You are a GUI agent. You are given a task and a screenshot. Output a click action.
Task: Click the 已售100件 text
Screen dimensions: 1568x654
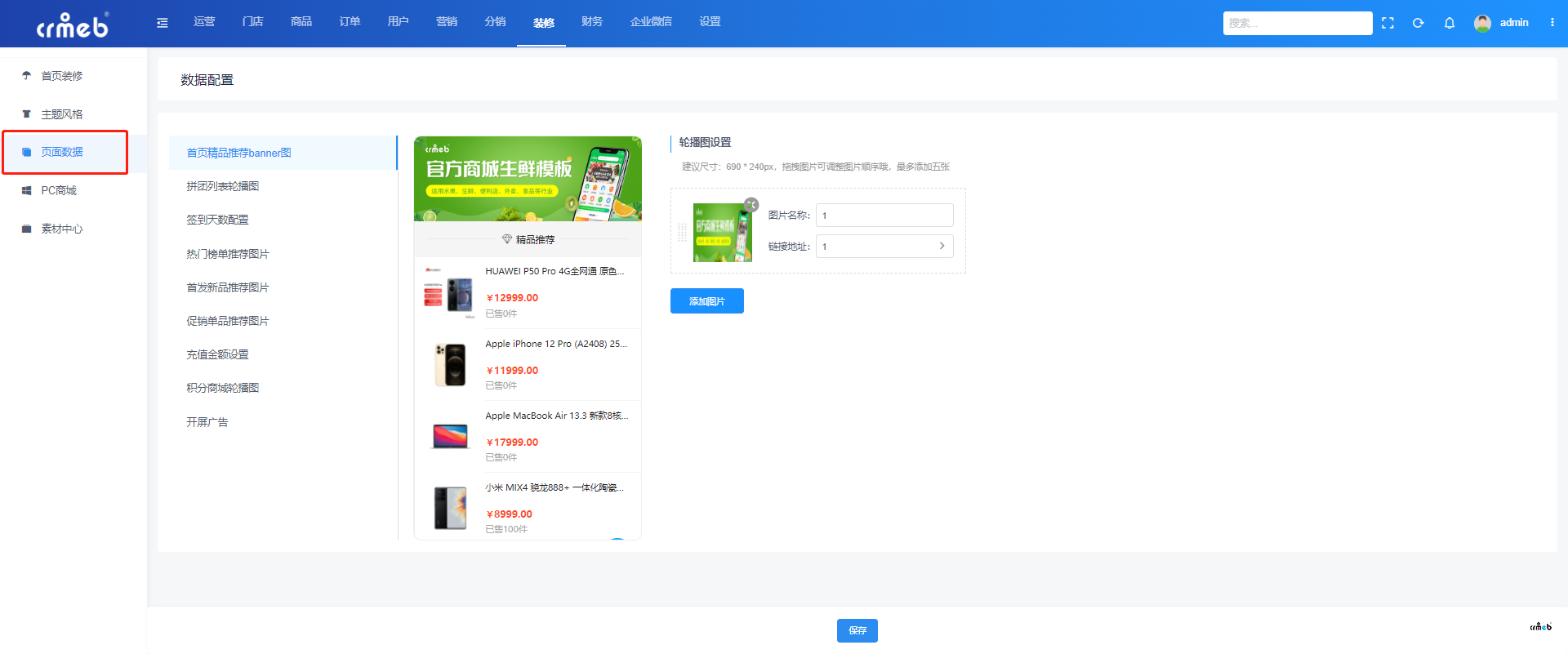click(x=506, y=529)
